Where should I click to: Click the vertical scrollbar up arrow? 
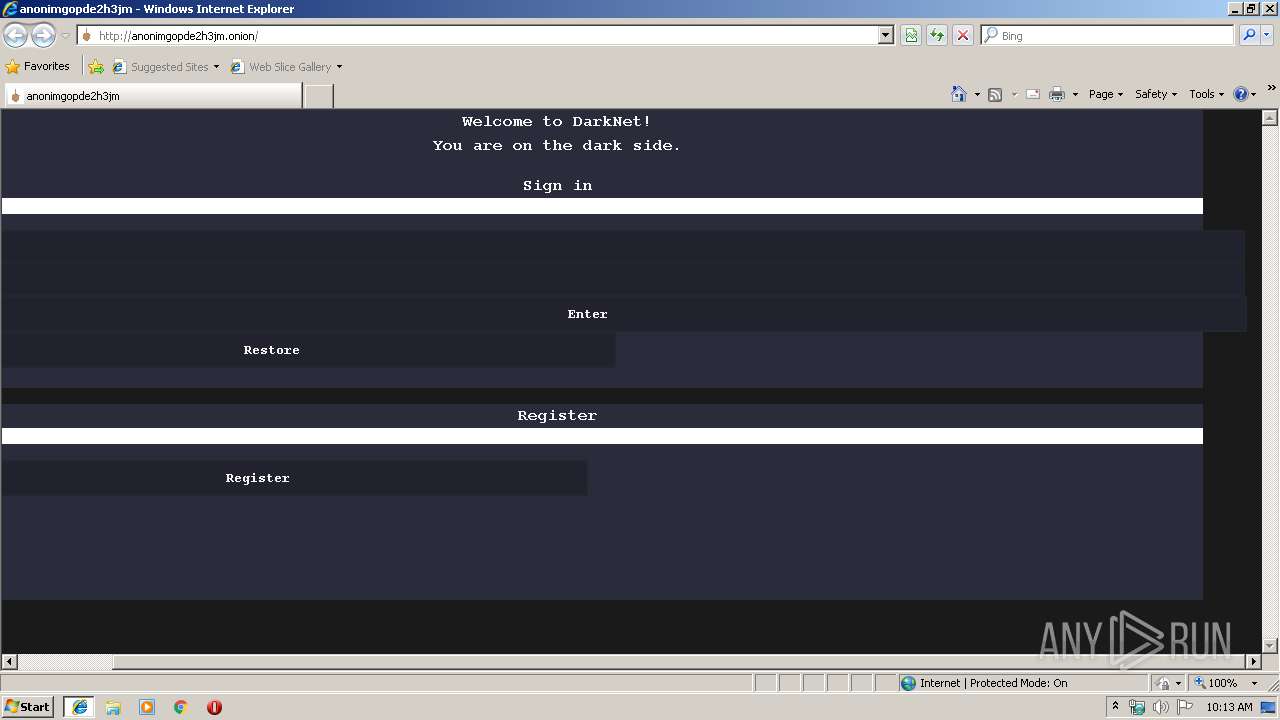click(x=1270, y=117)
